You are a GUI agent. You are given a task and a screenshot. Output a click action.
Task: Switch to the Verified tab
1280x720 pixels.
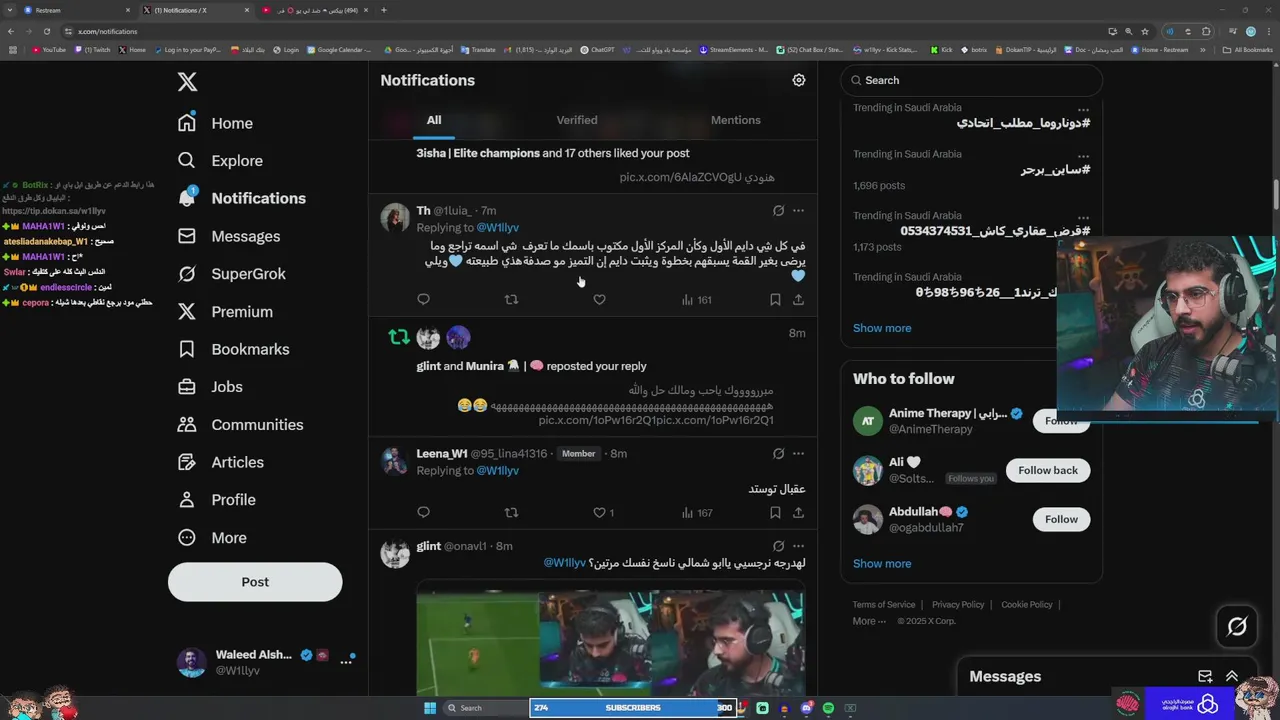(577, 120)
